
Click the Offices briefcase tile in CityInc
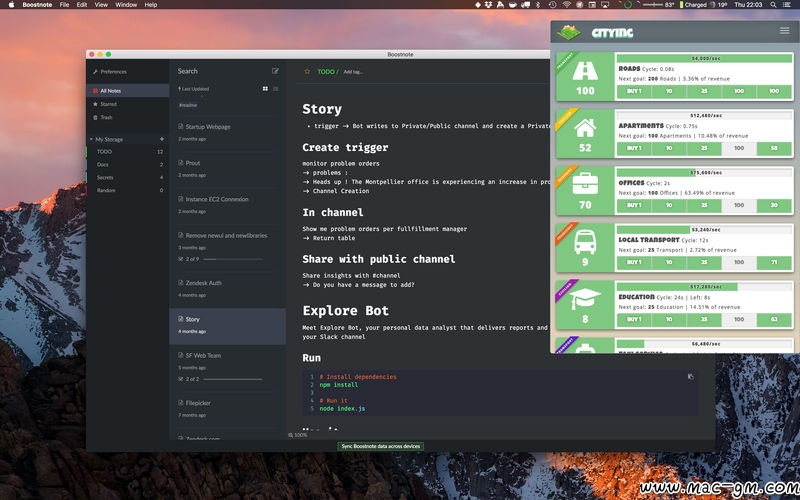click(585, 191)
